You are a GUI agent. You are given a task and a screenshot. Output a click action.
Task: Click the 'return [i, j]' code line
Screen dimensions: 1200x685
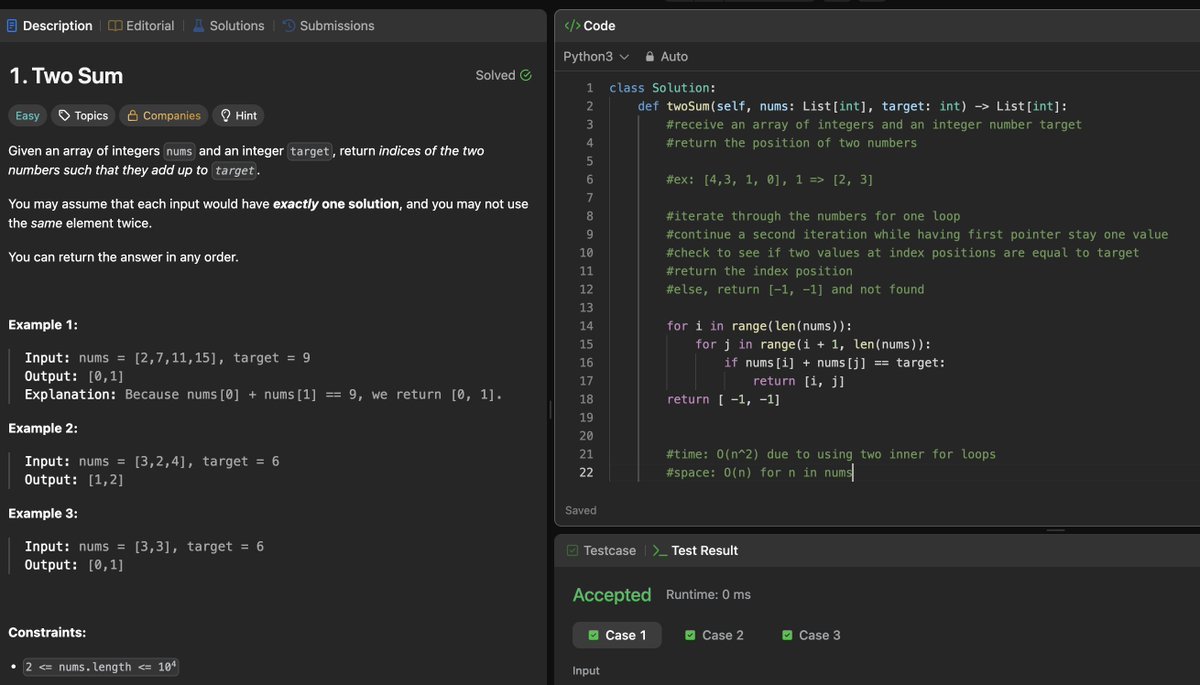[x=799, y=381]
